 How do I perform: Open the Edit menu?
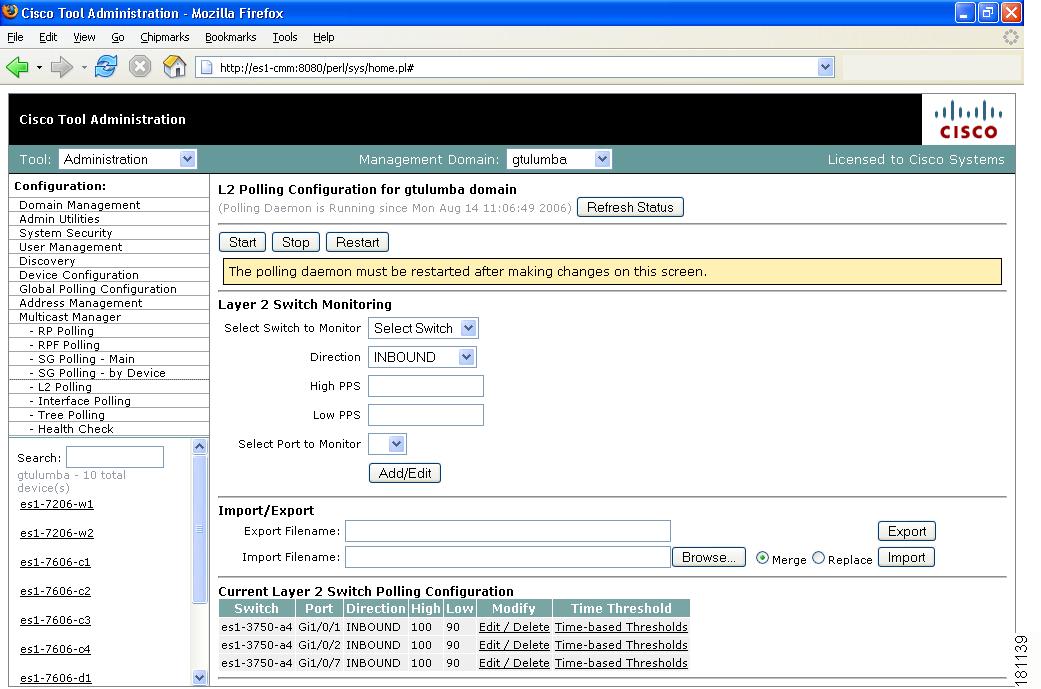[x=48, y=37]
